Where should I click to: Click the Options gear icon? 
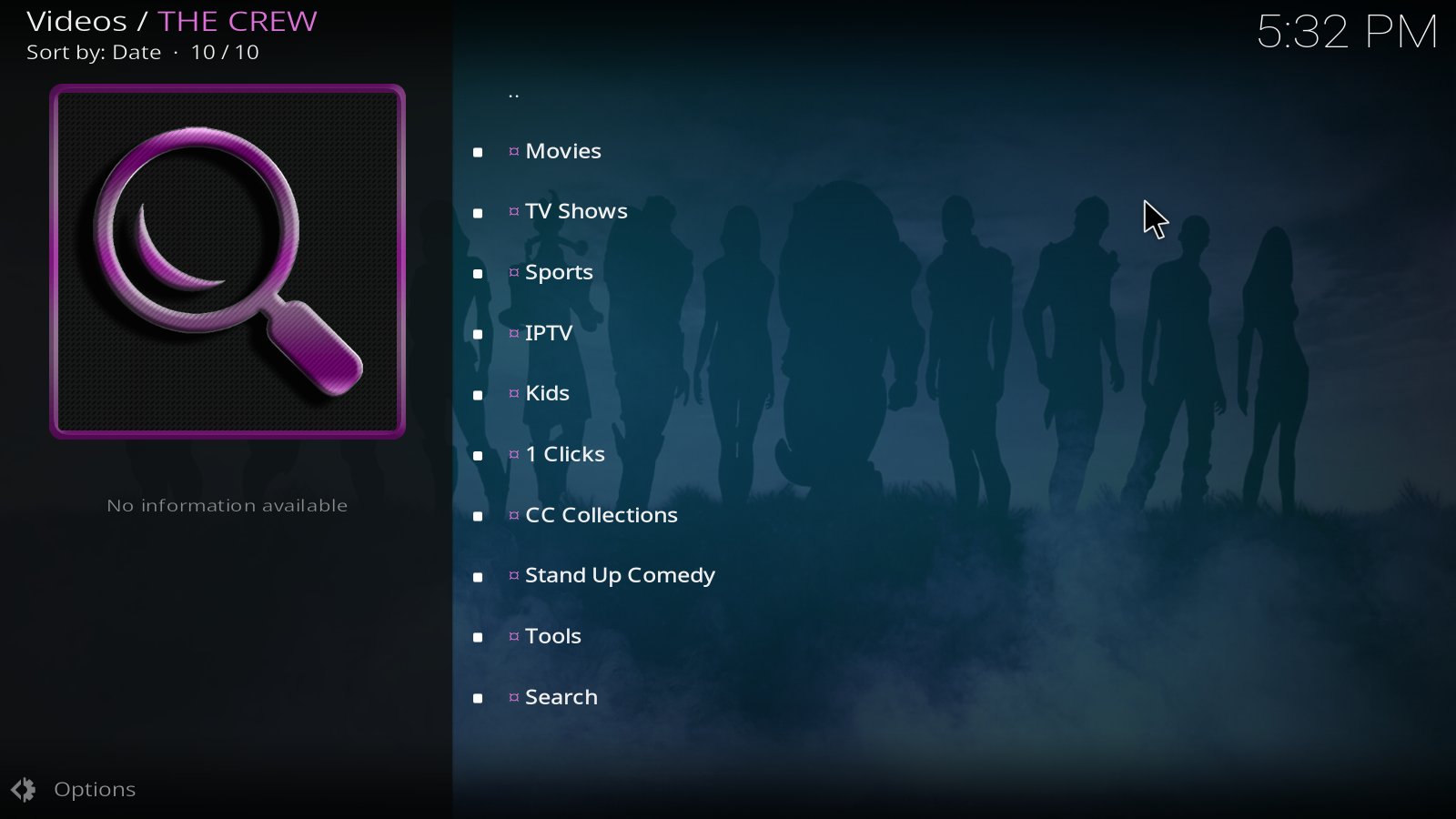(24, 790)
